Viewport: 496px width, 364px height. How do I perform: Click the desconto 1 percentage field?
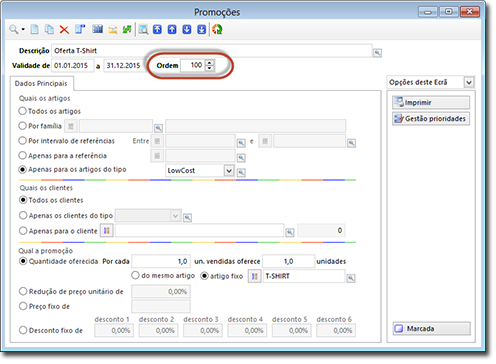point(114,330)
